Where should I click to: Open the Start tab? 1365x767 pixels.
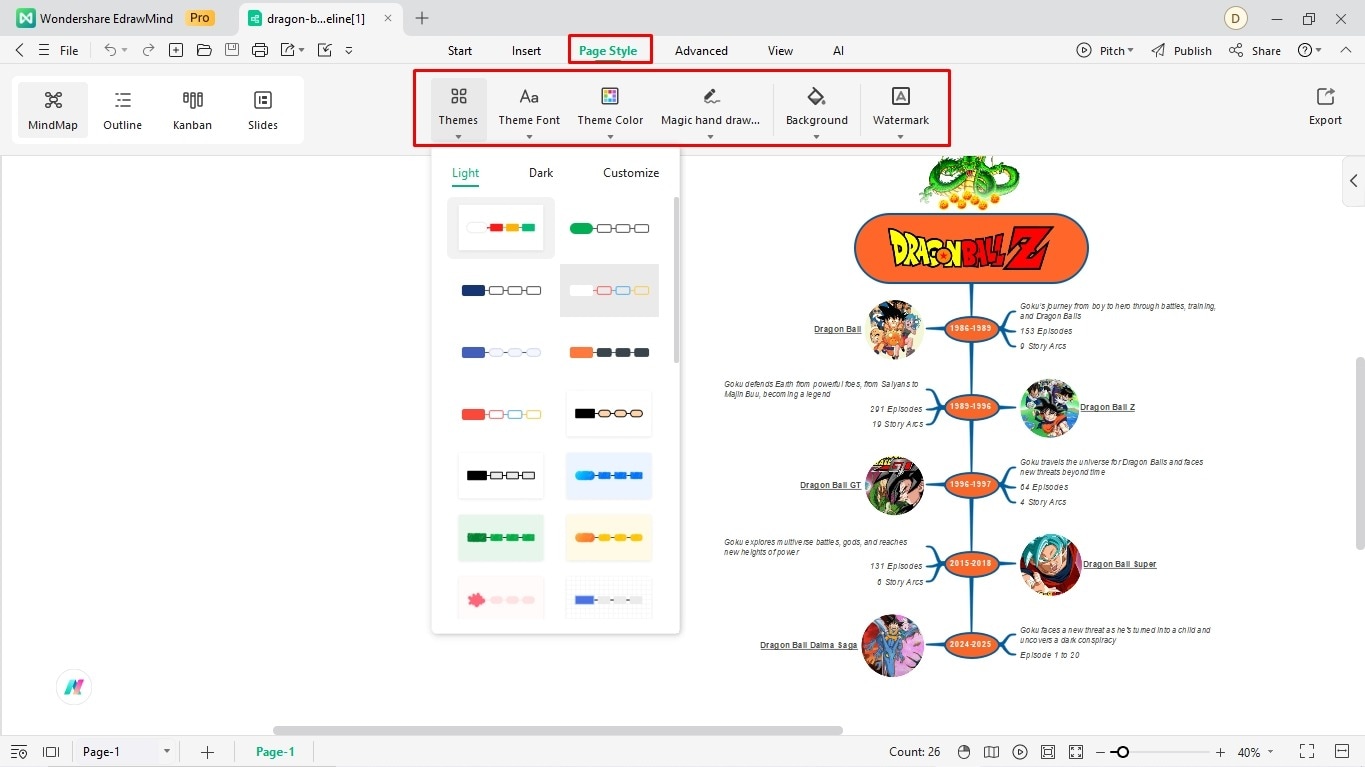[x=460, y=51]
